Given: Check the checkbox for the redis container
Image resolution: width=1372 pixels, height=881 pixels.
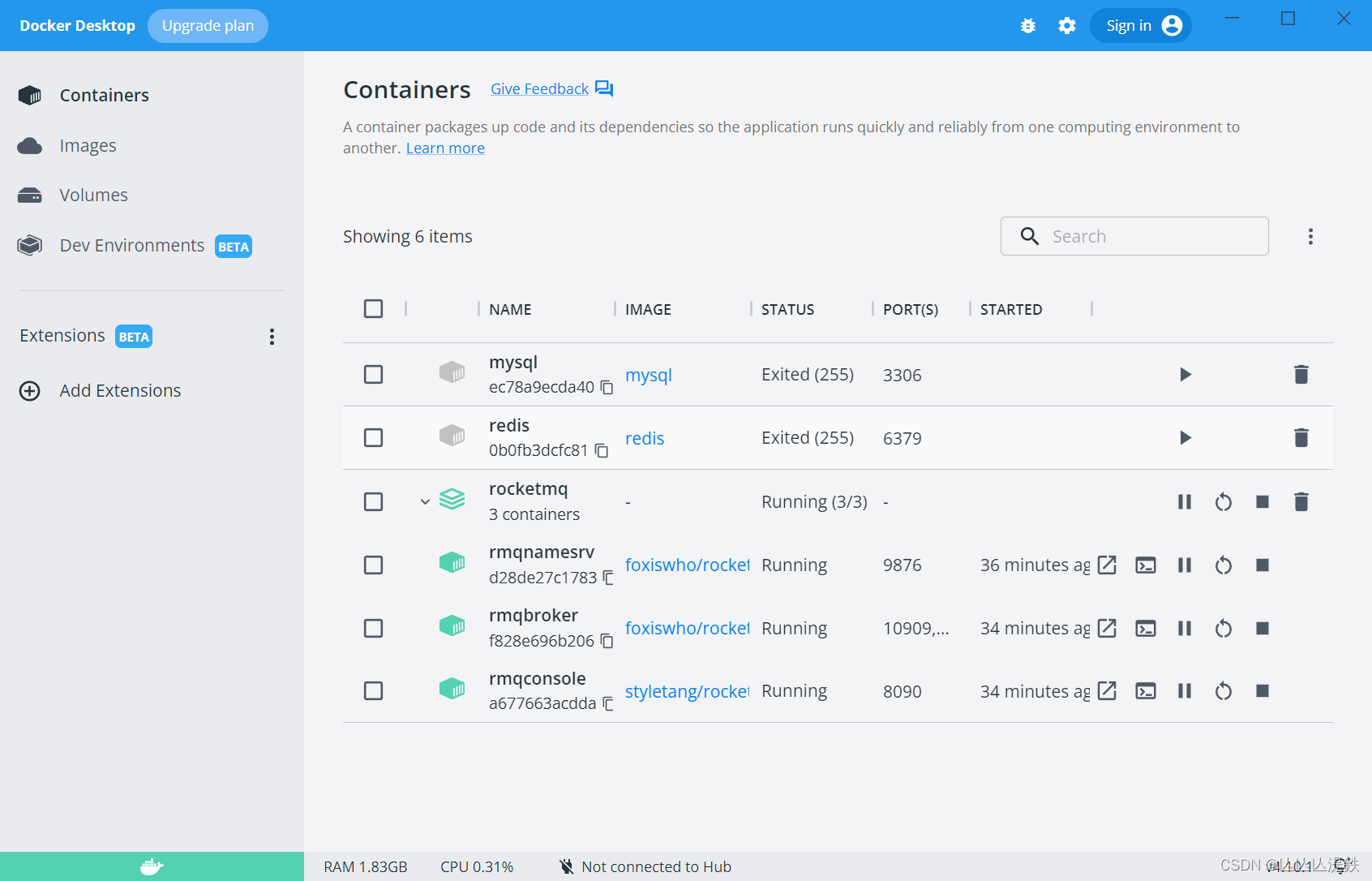Looking at the screenshot, I should pos(373,437).
